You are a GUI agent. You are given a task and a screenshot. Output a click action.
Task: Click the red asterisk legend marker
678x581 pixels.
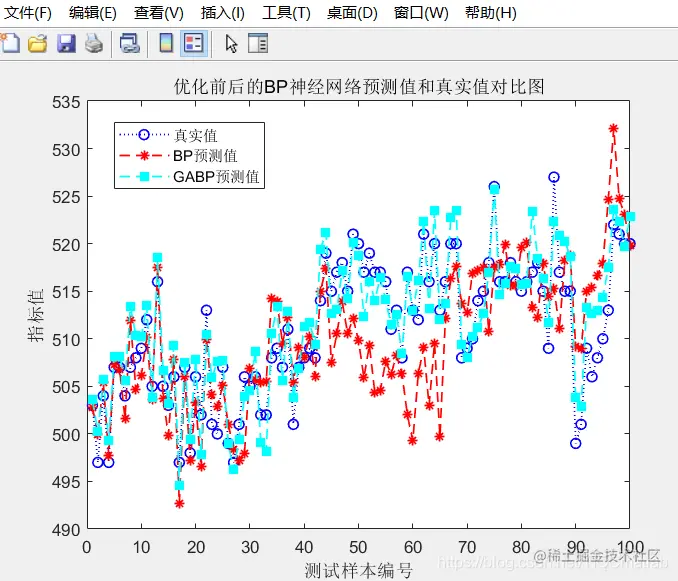click(144, 156)
